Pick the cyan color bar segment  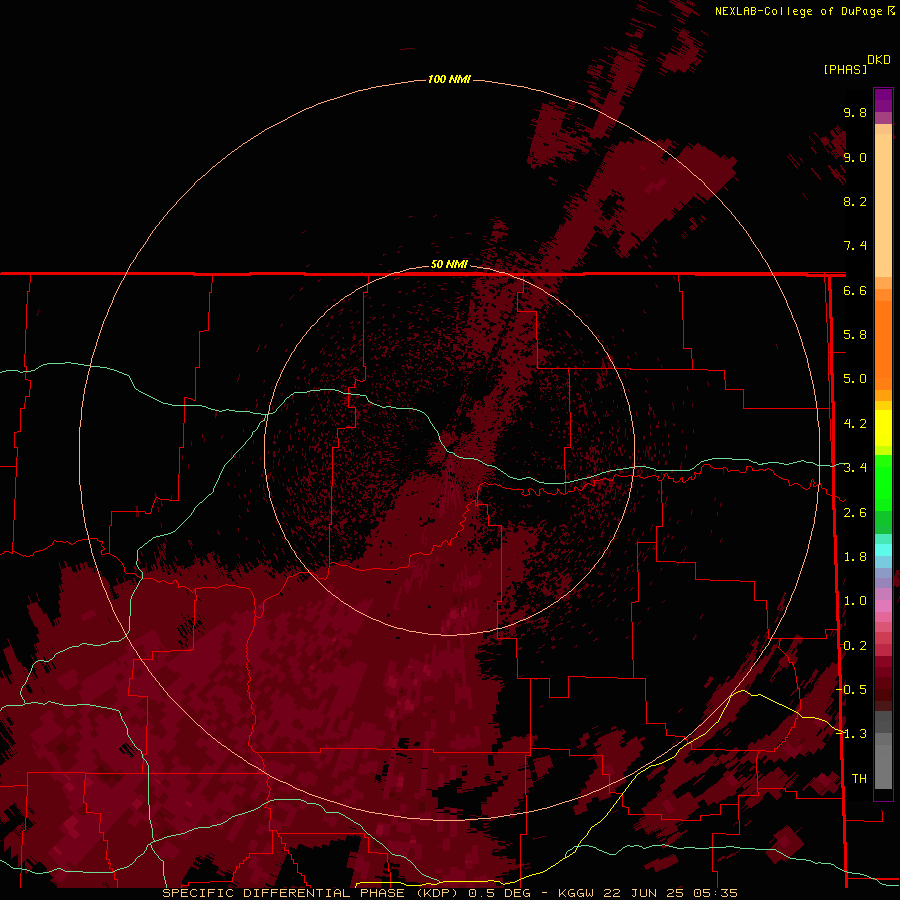[883, 550]
